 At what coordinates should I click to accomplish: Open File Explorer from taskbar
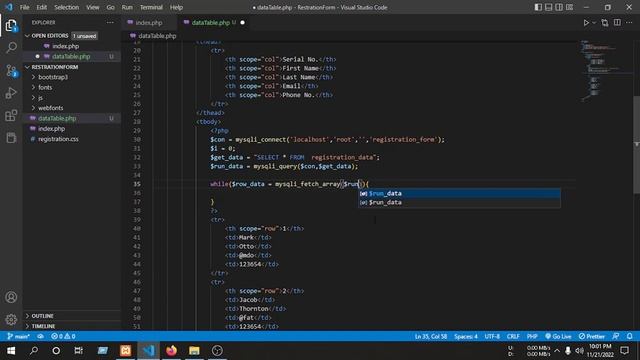(194, 351)
